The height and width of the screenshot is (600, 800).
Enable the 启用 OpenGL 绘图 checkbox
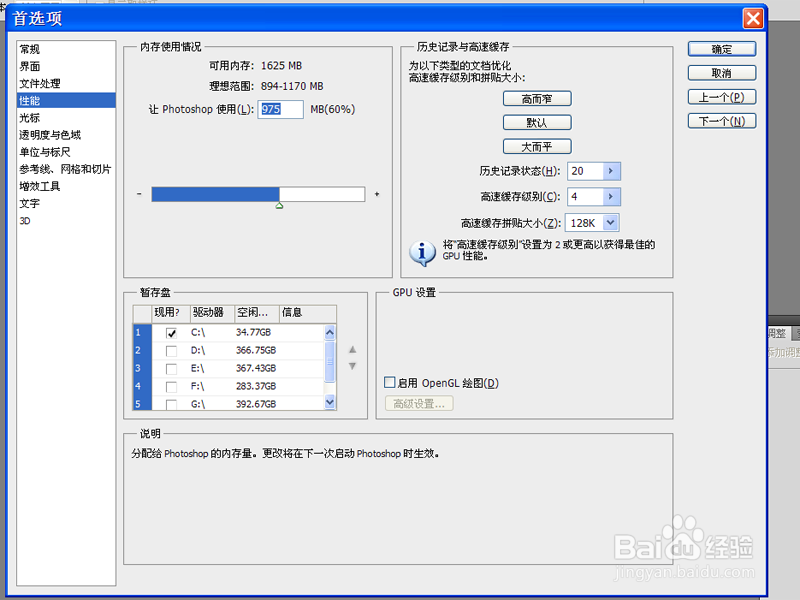click(390, 382)
